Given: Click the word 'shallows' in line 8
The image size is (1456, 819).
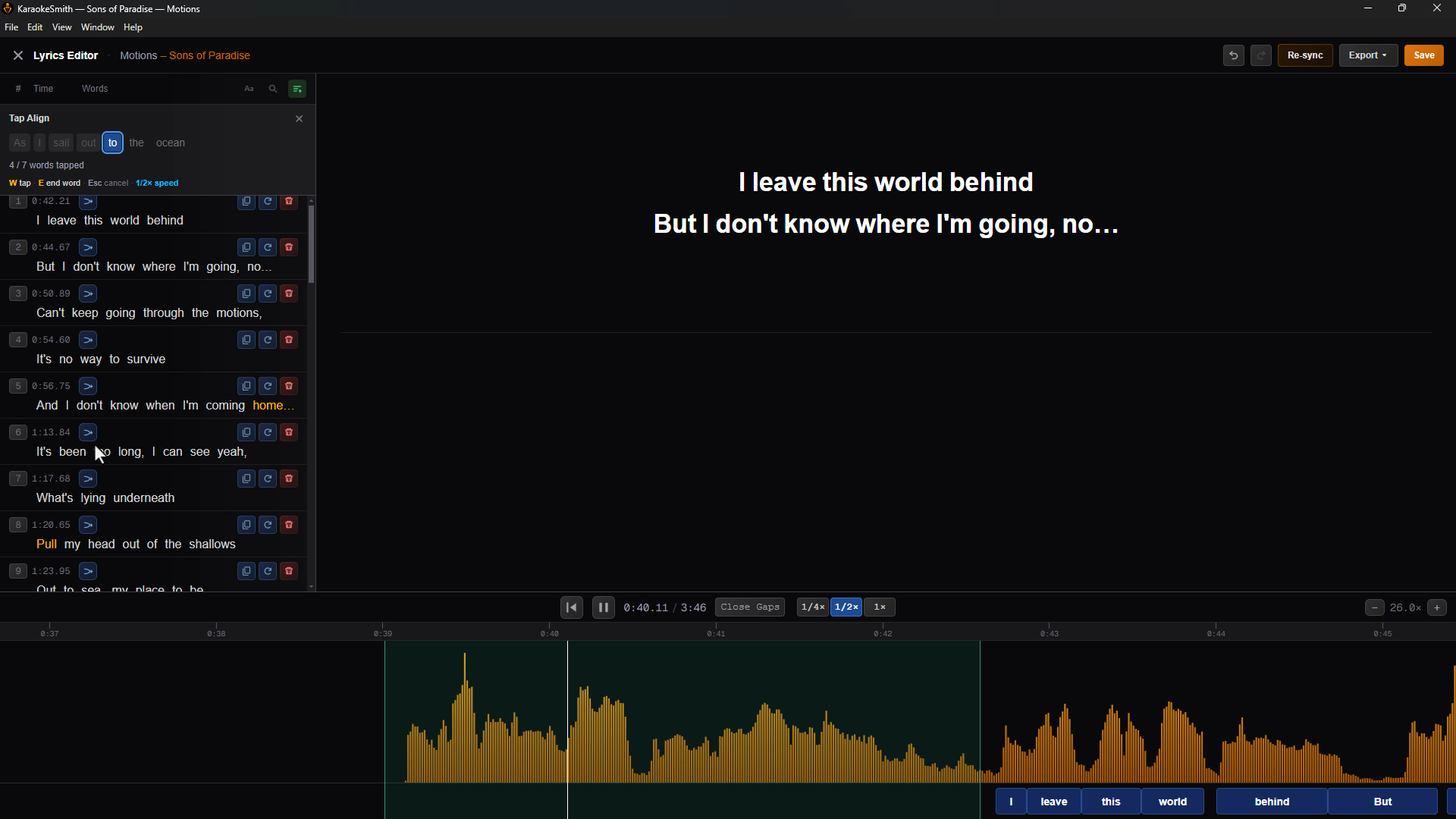Looking at the screenshot, I should coord(212,544).
